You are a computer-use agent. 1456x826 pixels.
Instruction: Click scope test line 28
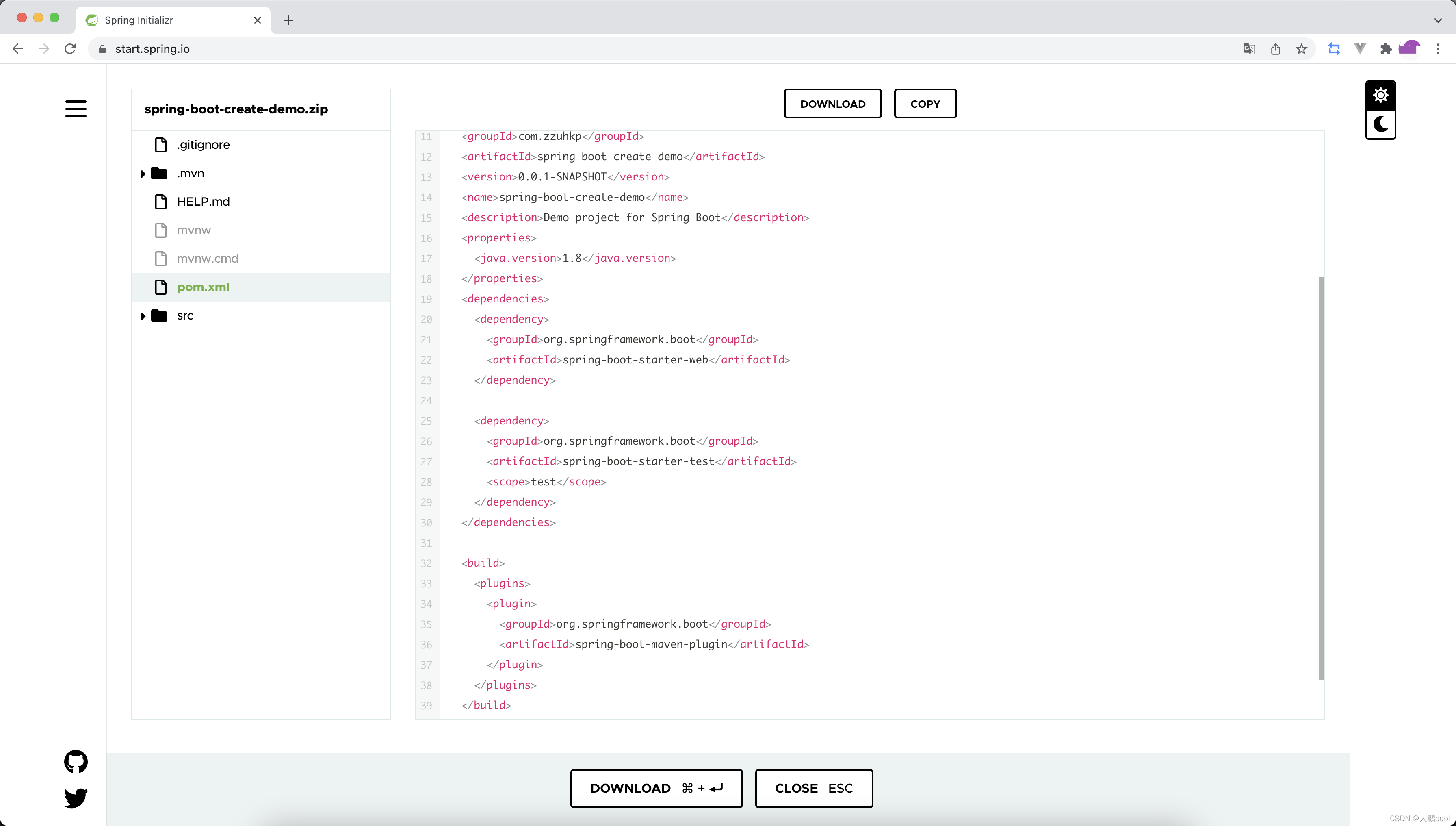tap(546, 482)
